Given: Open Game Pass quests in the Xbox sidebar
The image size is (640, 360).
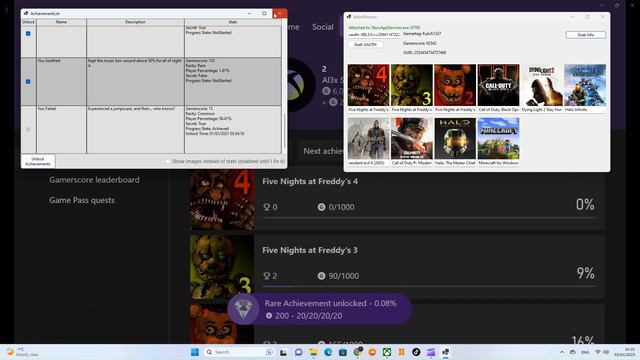Looking at the screenshot, I should (x=82, y=200).
